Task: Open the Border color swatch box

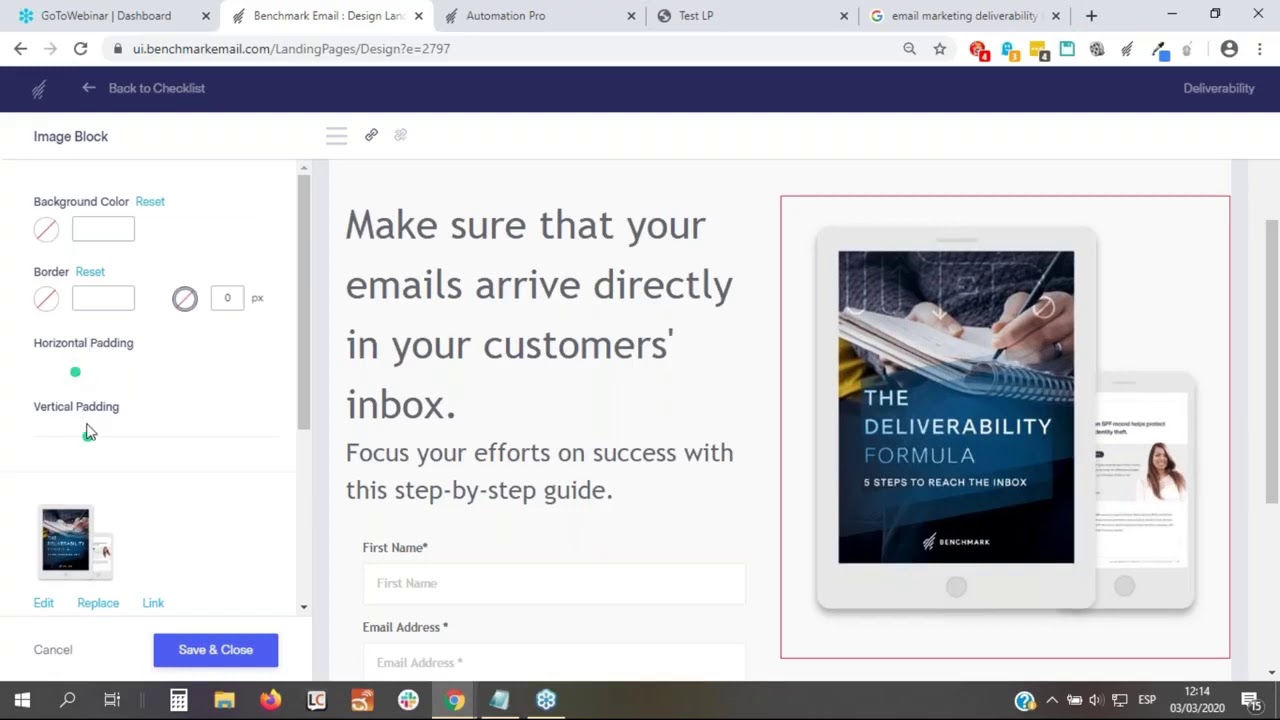Action: (x=103, y=298)
